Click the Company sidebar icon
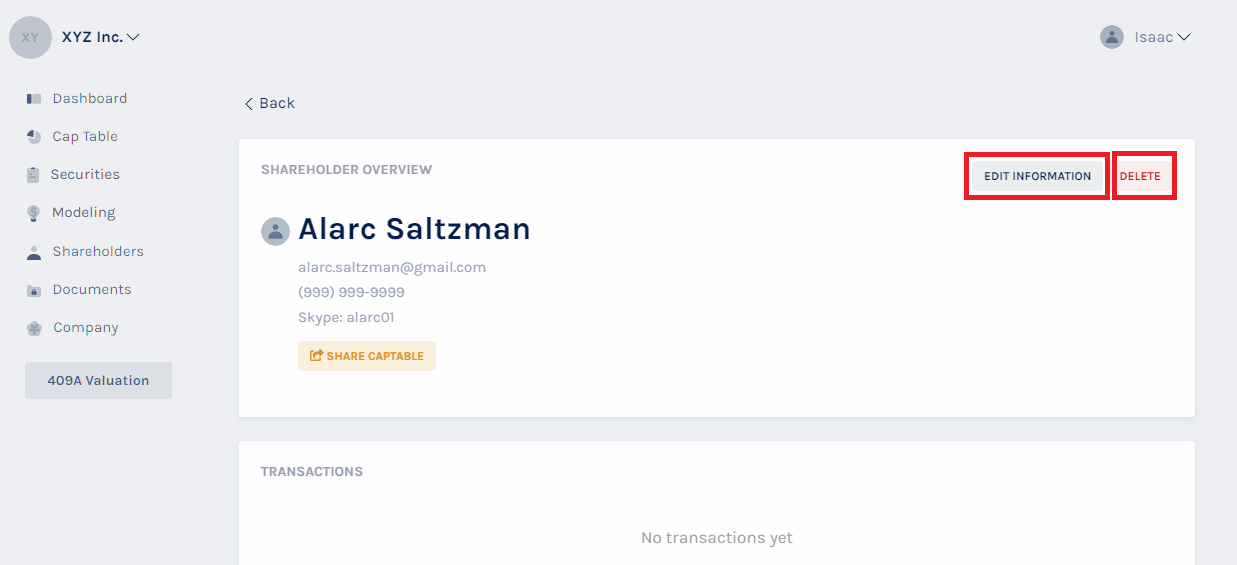1237x565 pixels. tap(34, 328)
